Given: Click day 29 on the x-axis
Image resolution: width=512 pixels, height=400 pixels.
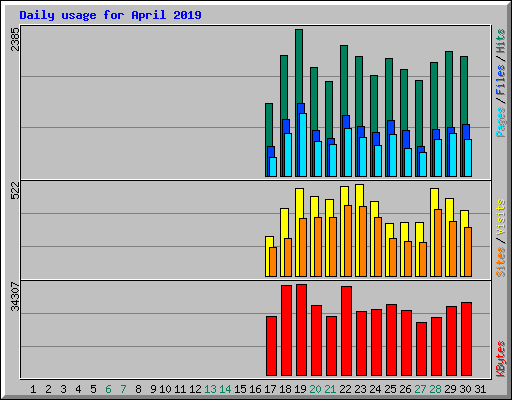Looking at the screenshot, I should [x=450, y=389].
